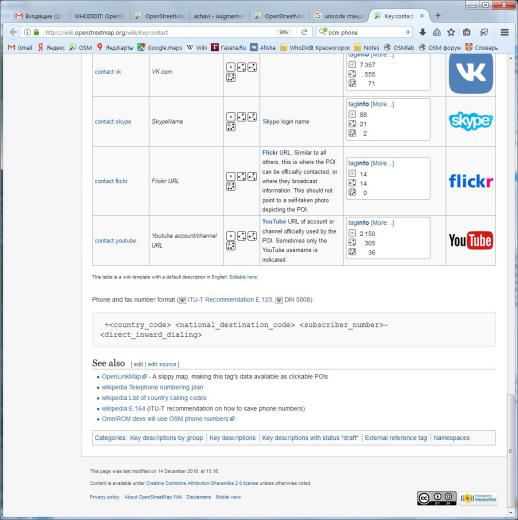The width and height of the screenshot is (518, 520).
Task: Switch to the unicode search tab
Action: 339,16
